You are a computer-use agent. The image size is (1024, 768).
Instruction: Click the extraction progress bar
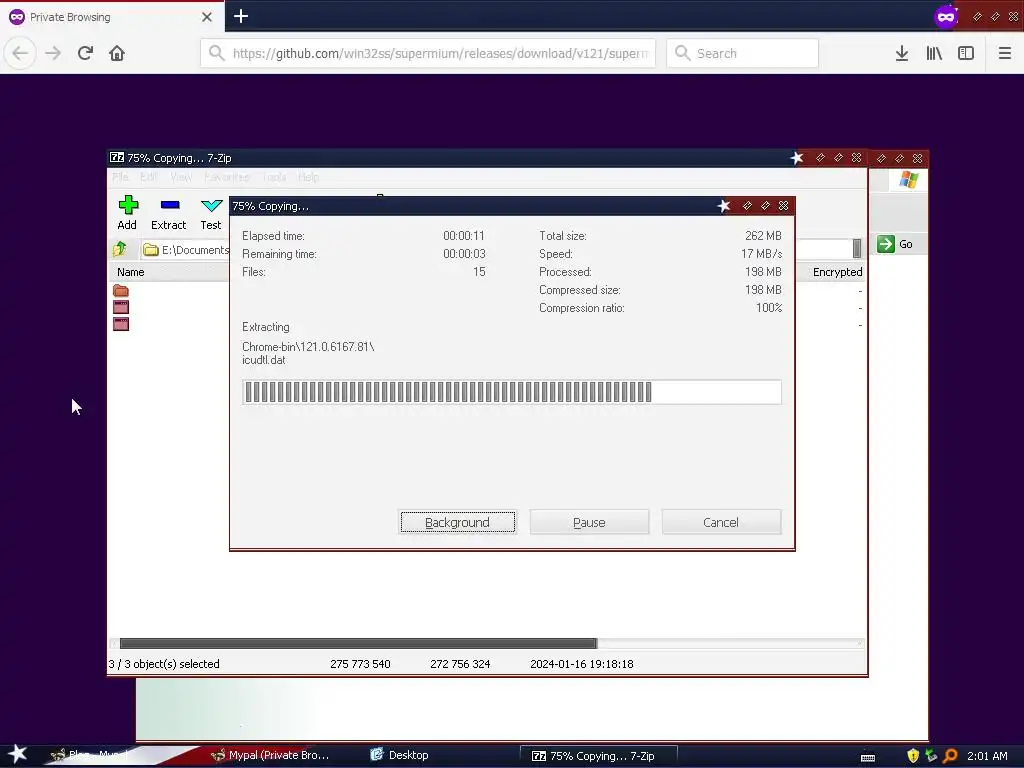point(511,392)
